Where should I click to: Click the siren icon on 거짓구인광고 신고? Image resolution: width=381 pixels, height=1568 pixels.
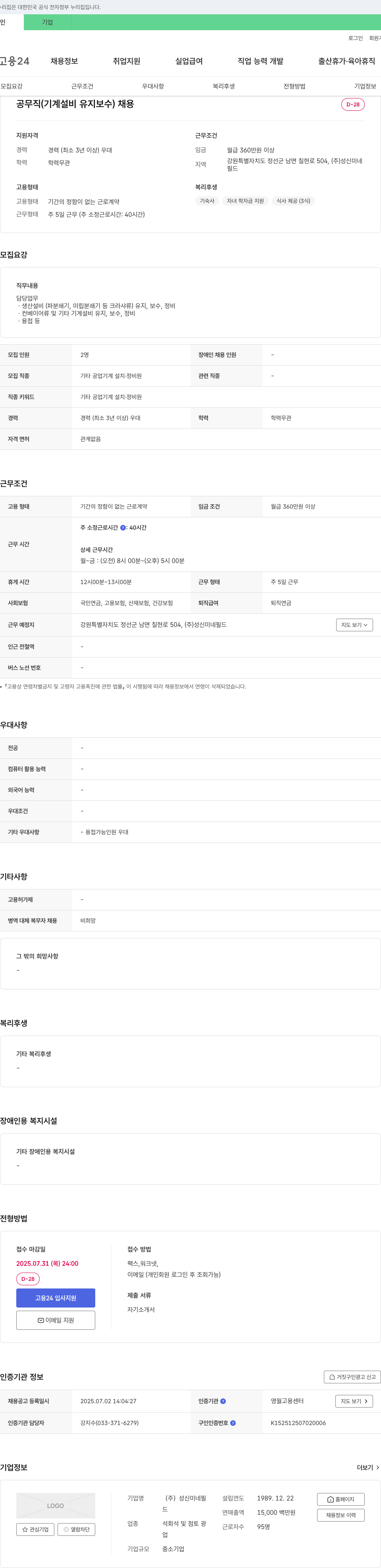coord(332,1377)
